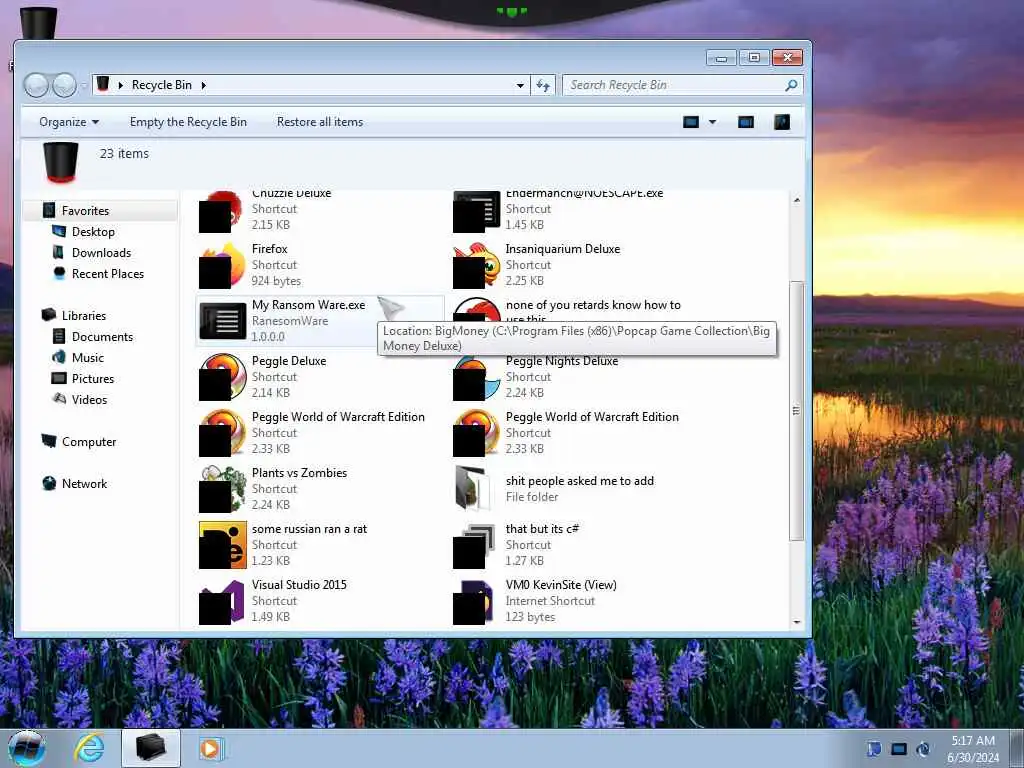
Task: Click the Pictures library icon
Action: 59,378
